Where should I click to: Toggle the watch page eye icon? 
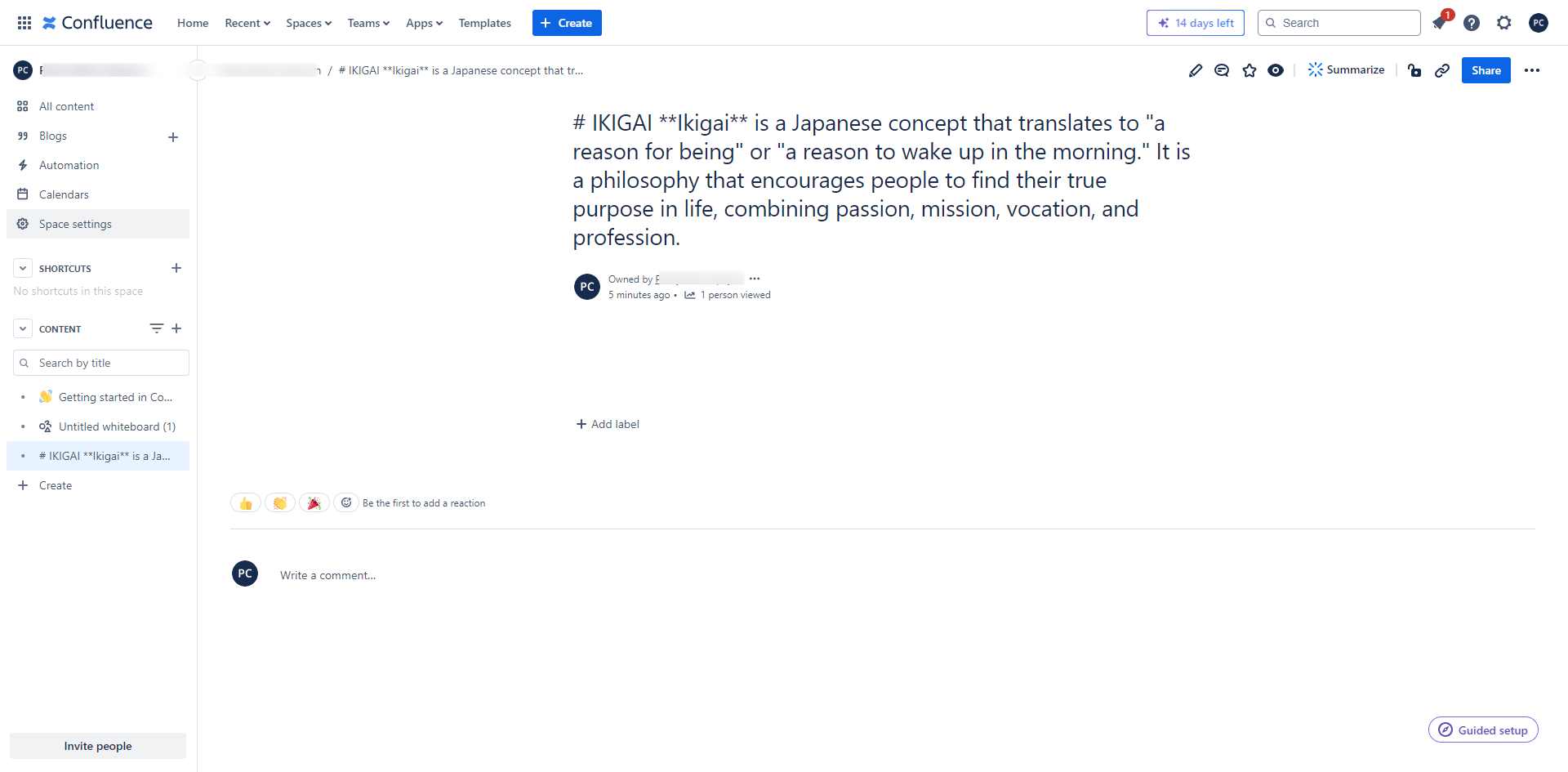click(x=1276, y=70)
